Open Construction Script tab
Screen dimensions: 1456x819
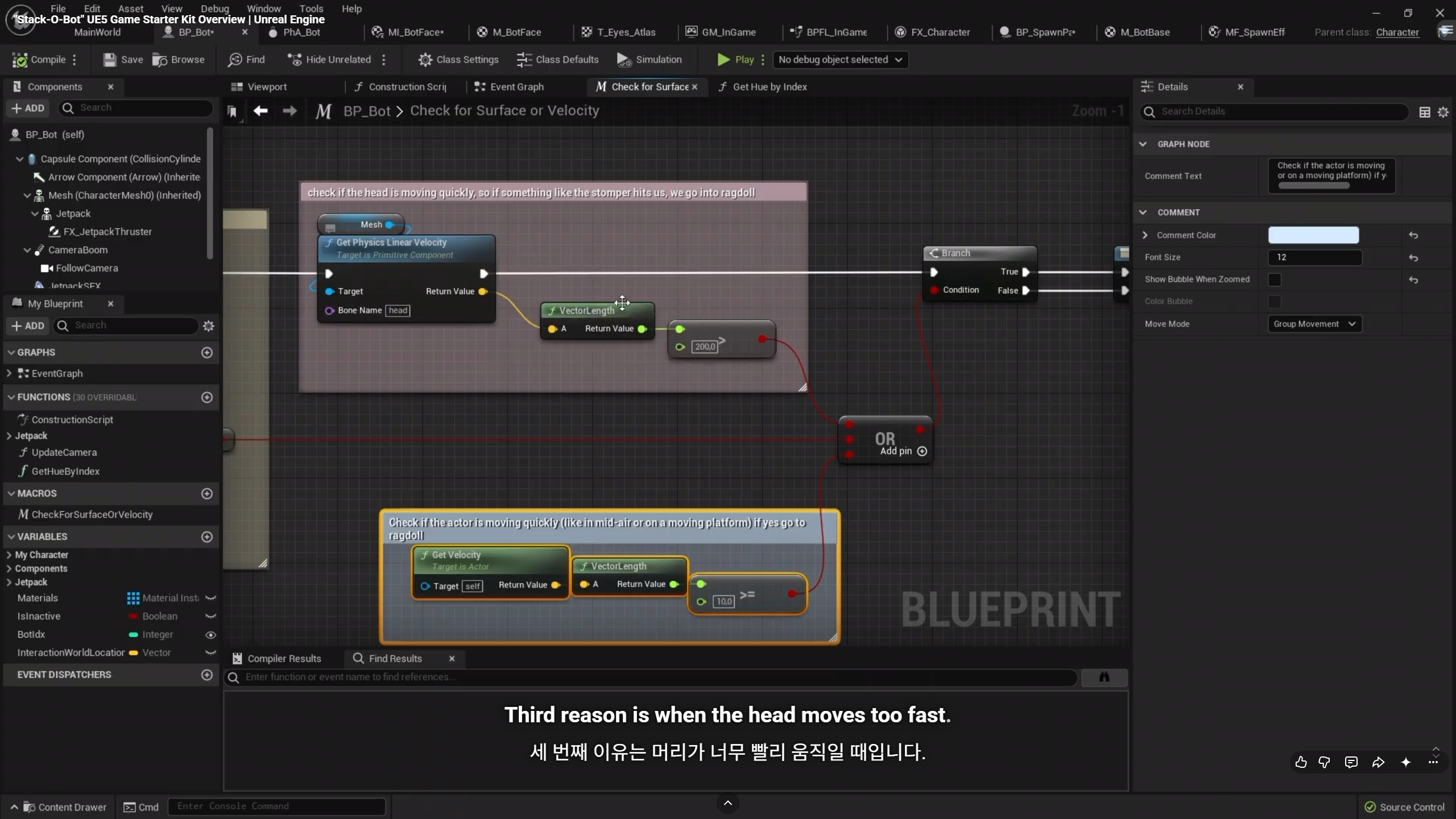tap(400, 87)
